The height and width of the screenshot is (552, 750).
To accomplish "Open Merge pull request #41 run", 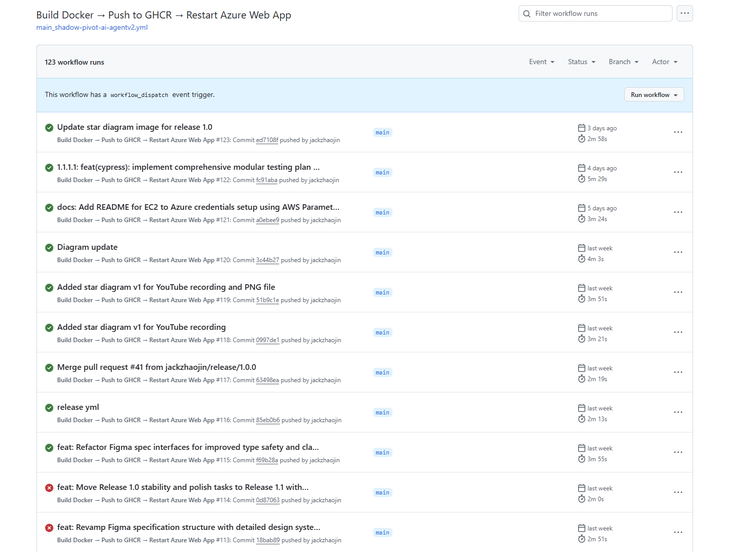I will [x=156, y=367].
